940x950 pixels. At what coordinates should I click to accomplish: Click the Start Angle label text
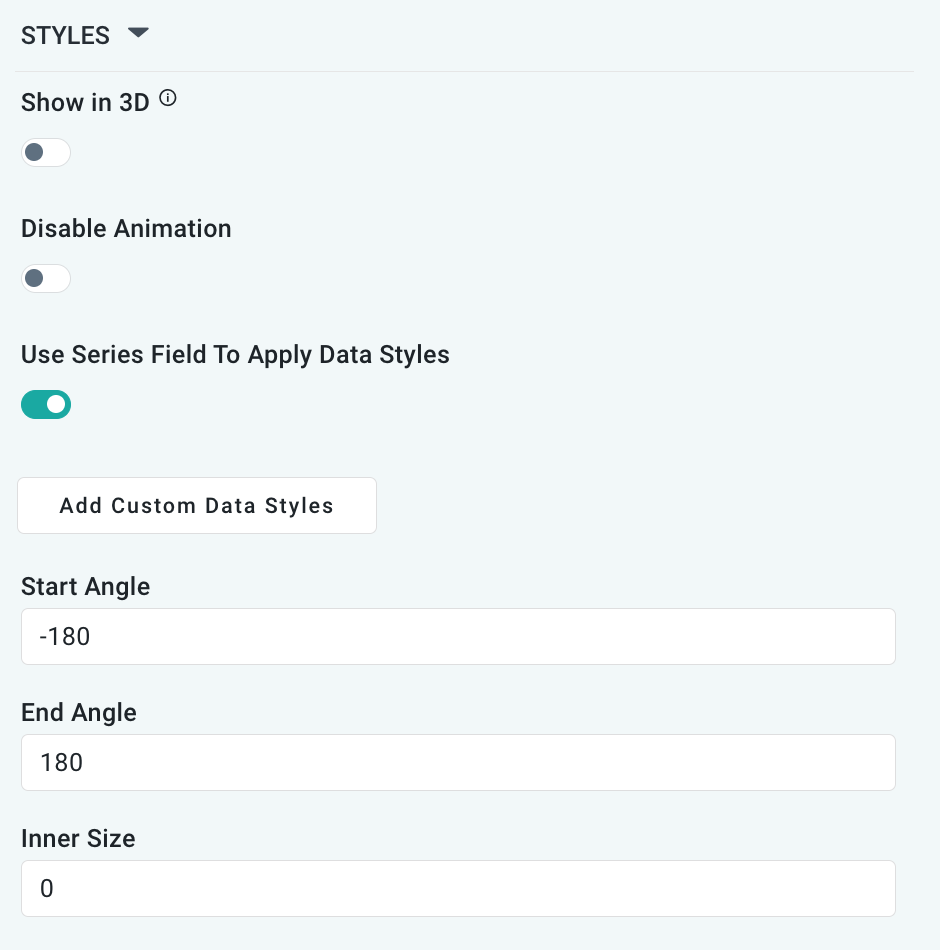tap(85, 587)
